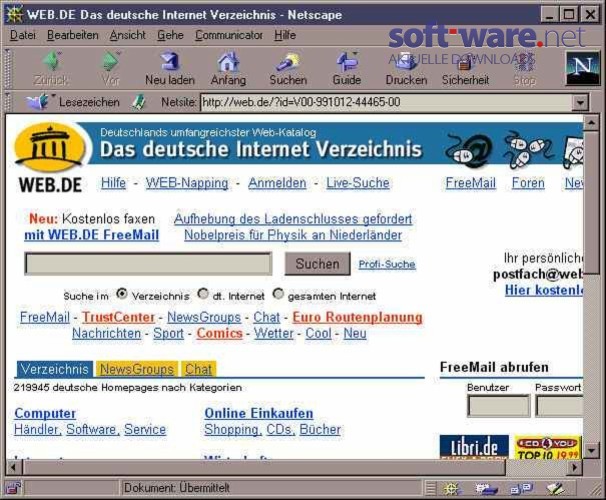This screenshot has width=606, height=500.
Task: Click the page location proxy icon
Action: click(139, 102)
